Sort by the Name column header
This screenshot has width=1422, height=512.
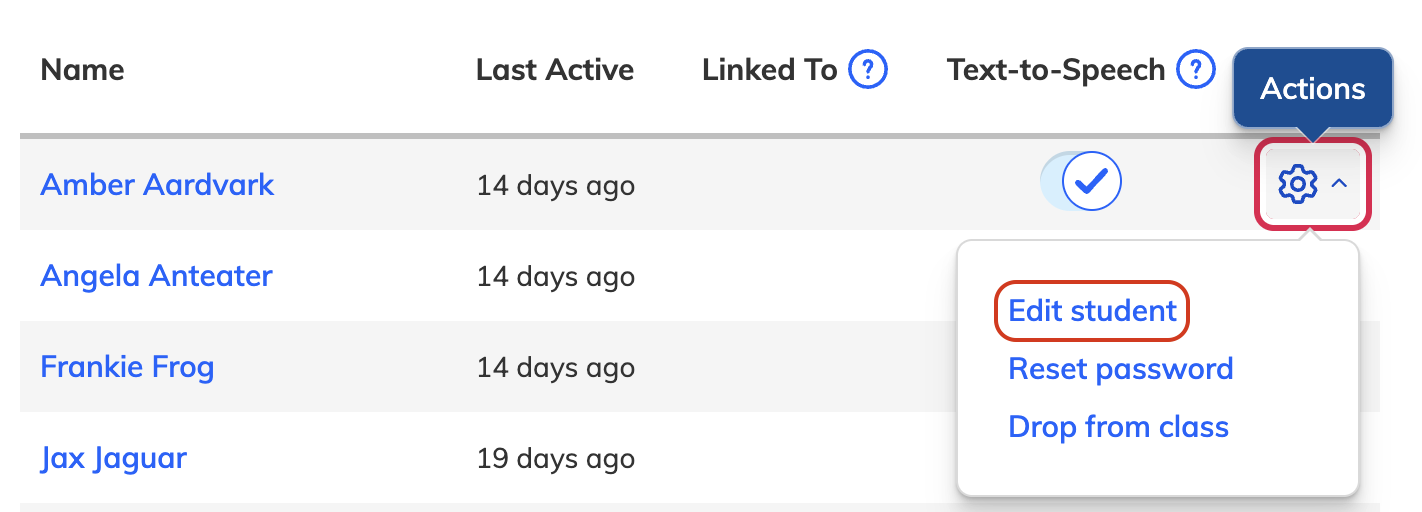click(x=82, y=70)
